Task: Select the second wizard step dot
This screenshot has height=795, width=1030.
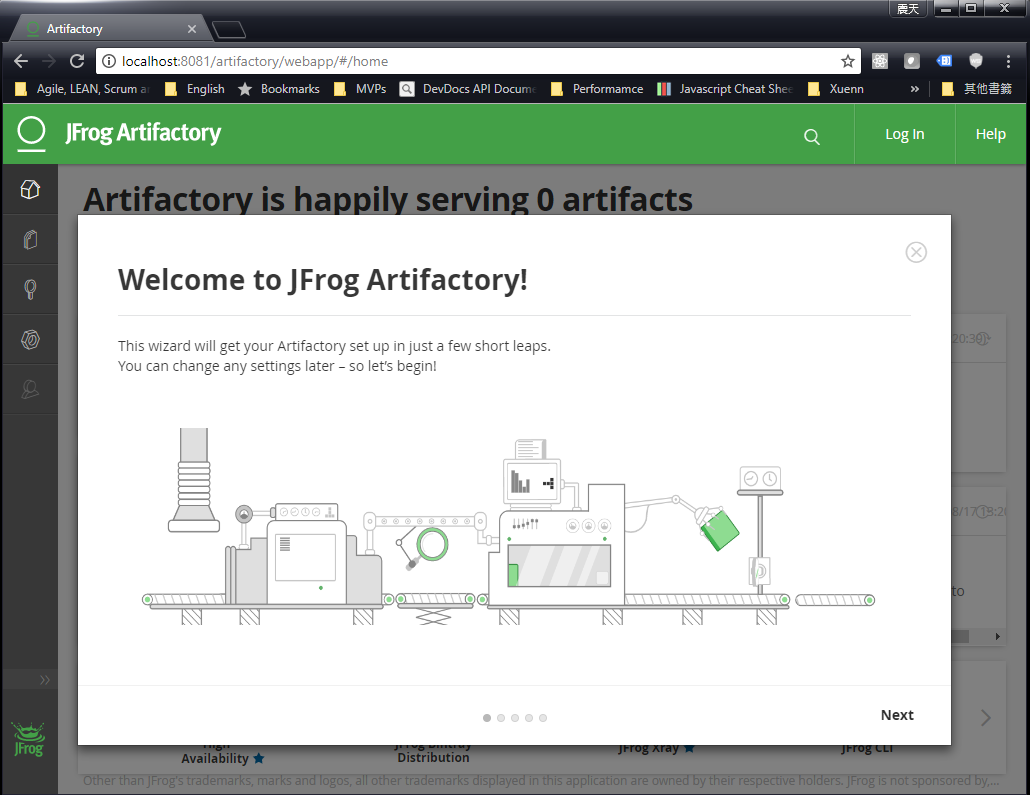Action: pos(501,718)
